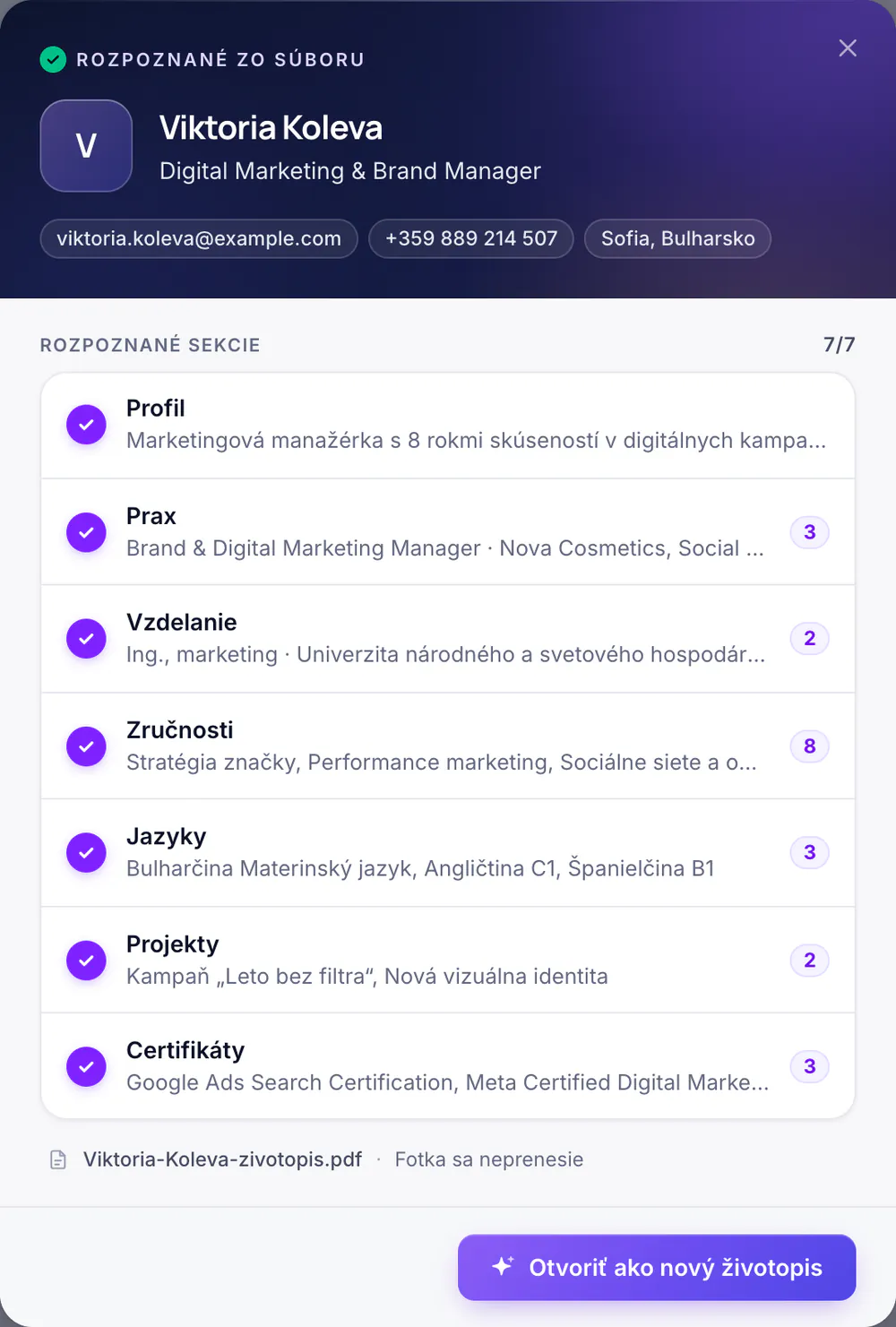Click sparkle icon on the open button

tap(503, 1267)
